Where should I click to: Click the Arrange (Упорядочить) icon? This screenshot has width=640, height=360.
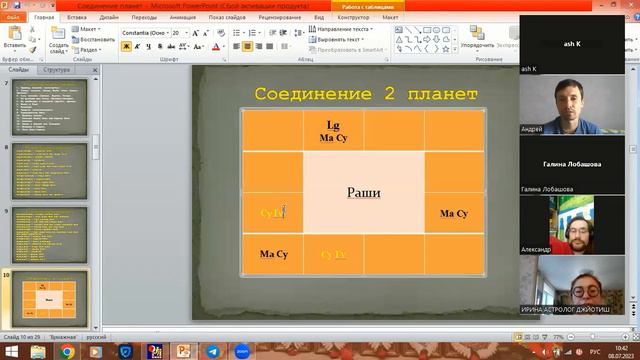click(477, 33)
